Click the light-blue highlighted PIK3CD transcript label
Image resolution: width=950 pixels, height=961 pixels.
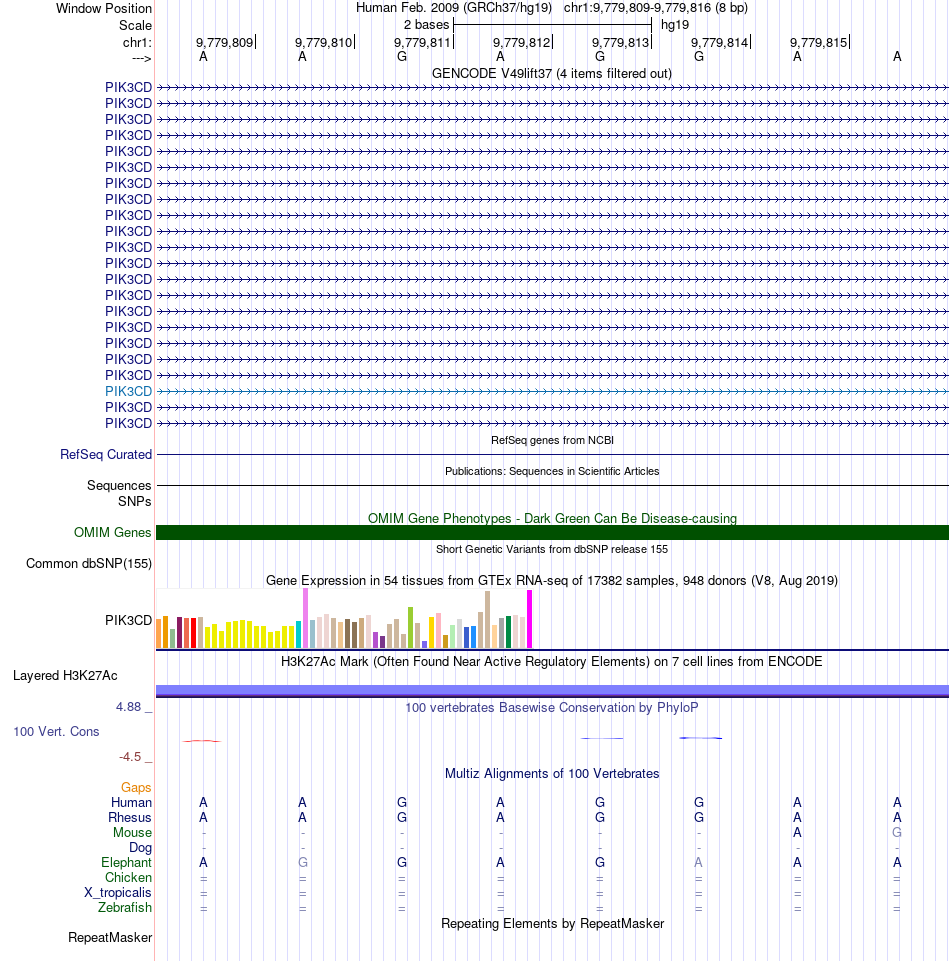128,391
